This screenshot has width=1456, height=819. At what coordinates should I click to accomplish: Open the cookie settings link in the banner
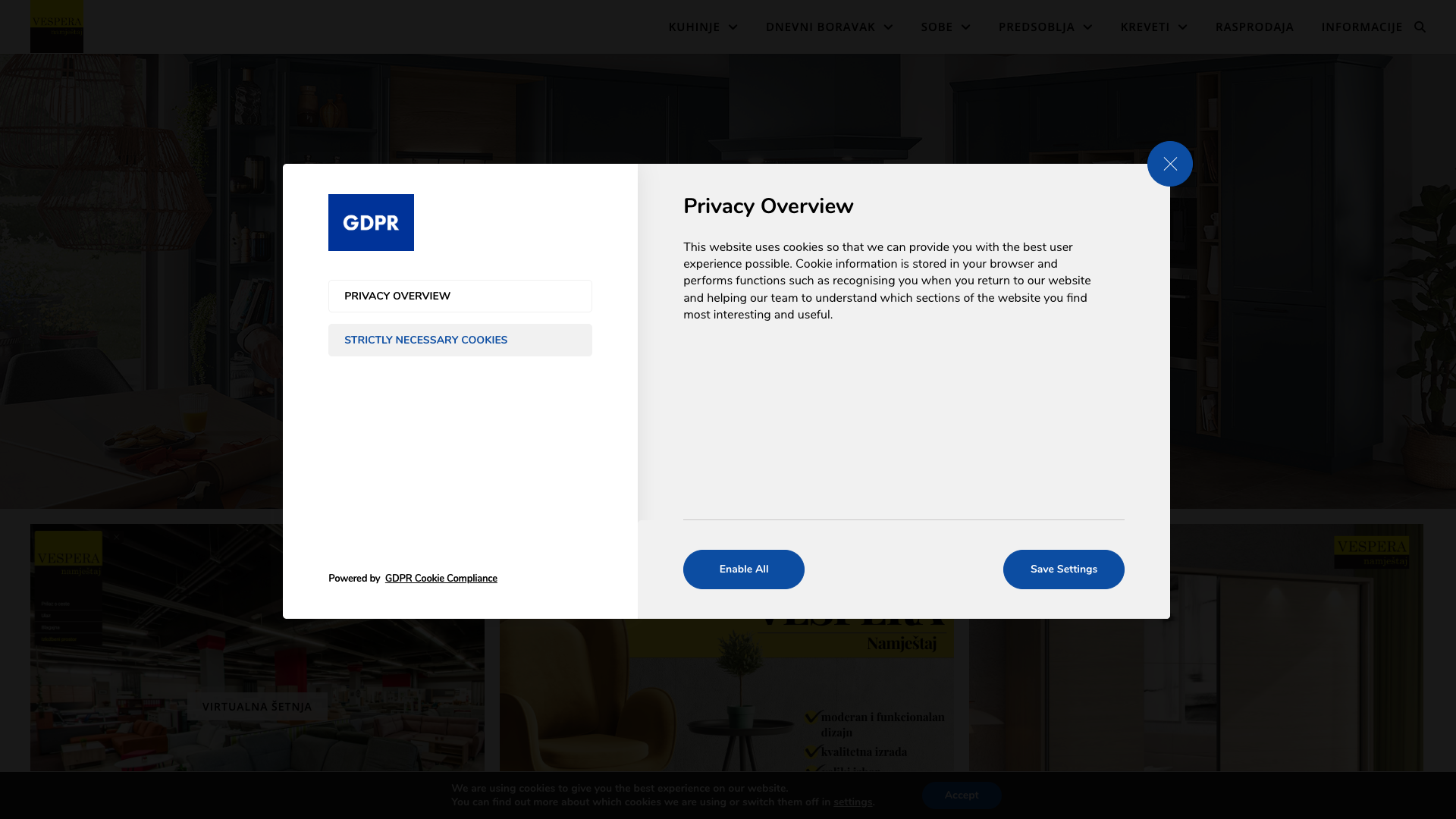pos(852,802)
